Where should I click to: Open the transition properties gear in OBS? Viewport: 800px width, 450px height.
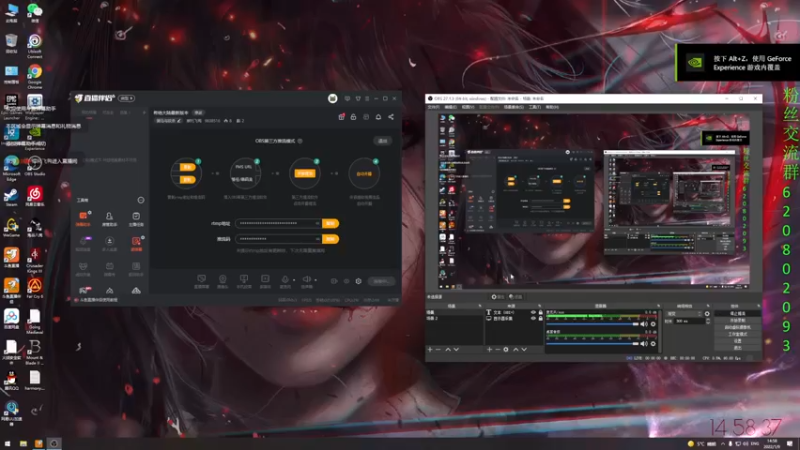pyautogui.click(x=707, y=314)
